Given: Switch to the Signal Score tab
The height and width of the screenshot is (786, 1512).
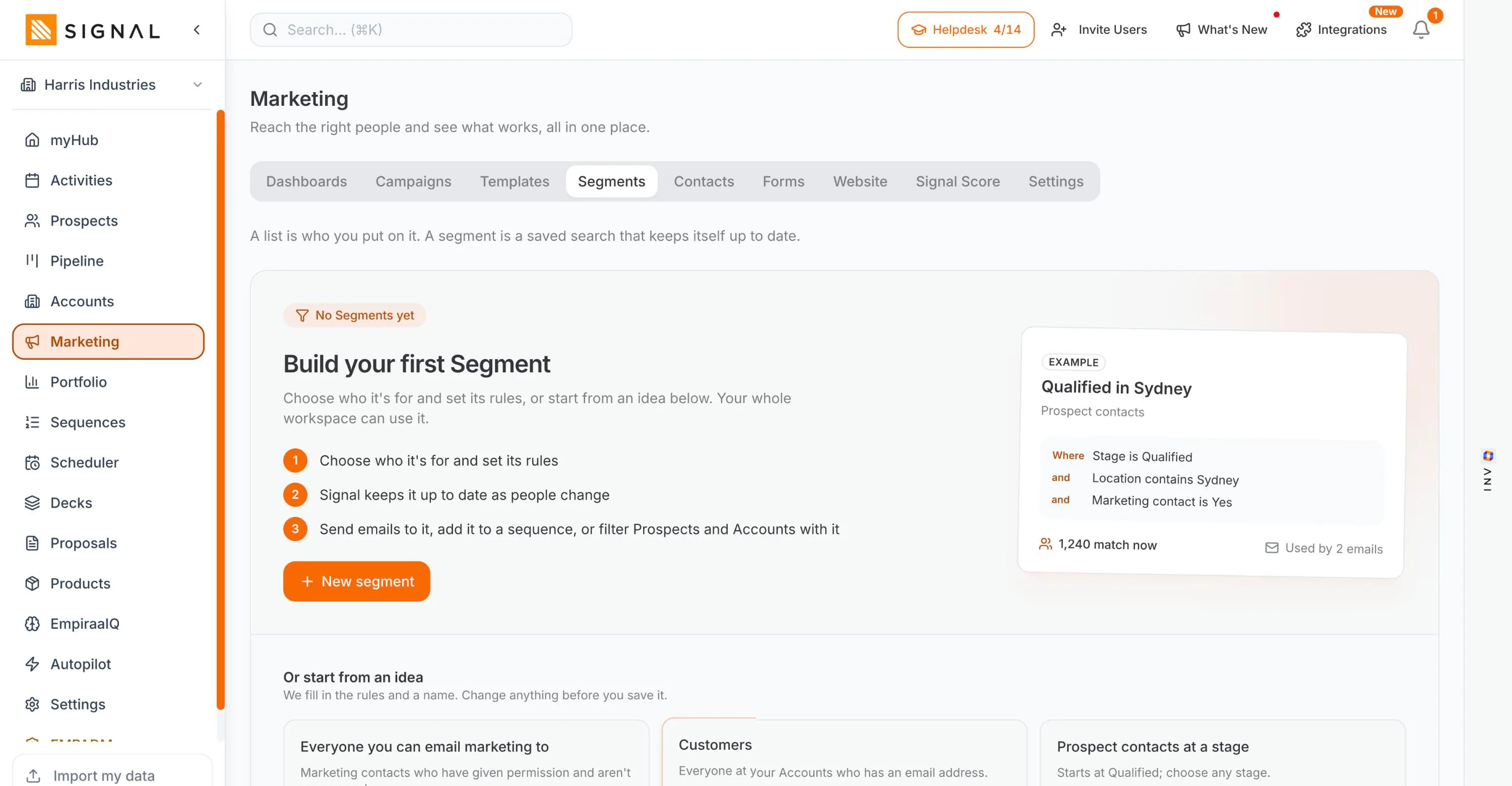Looking at the screenshot, I should pyautogui.click(x=957, y=181).
